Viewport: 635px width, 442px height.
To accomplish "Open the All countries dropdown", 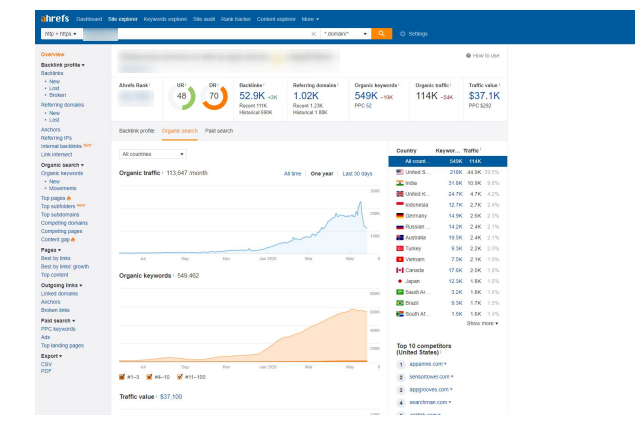I will [152, 155].
